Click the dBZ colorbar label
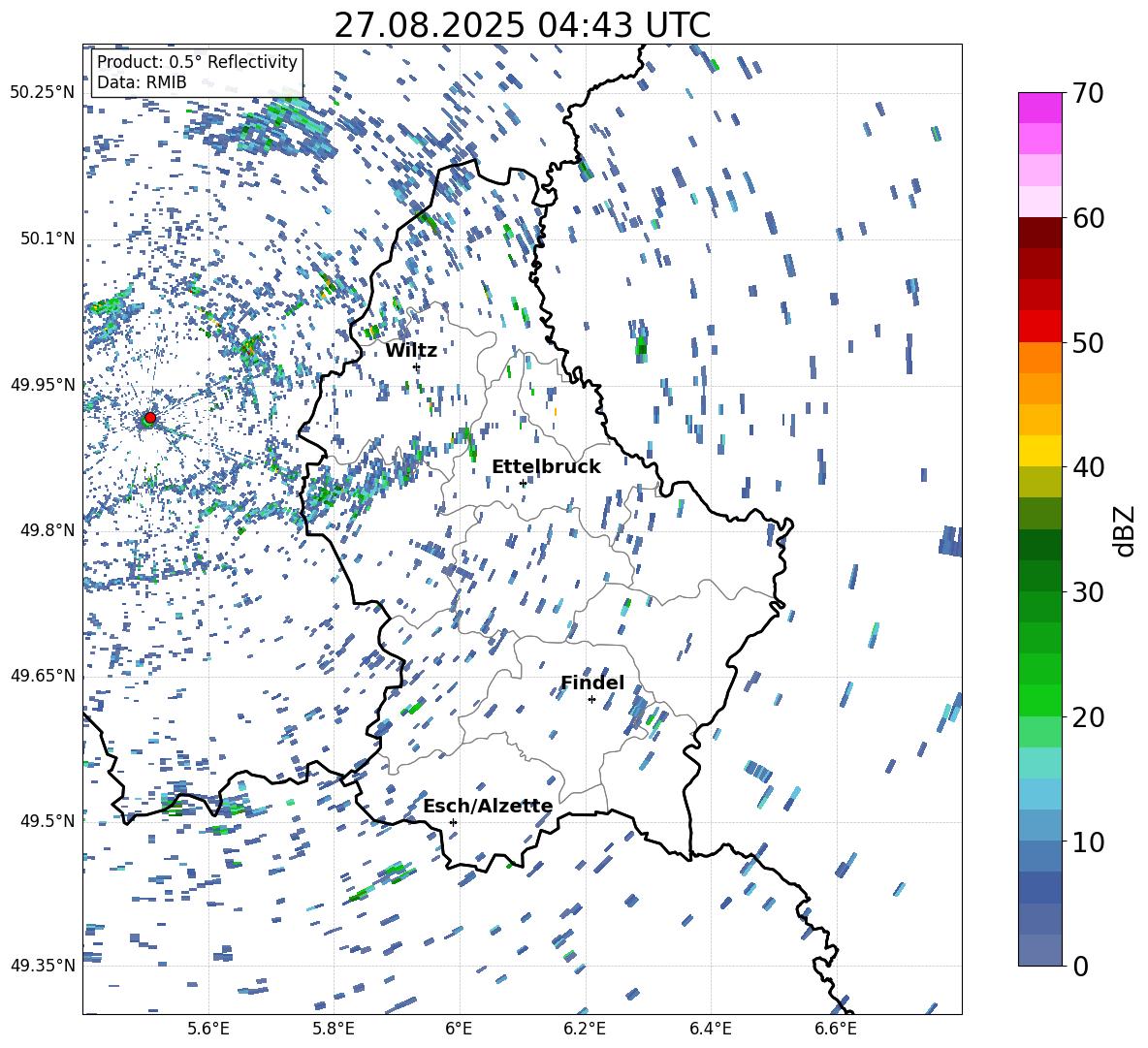 pyautogui.click(x=1126, y=530)
